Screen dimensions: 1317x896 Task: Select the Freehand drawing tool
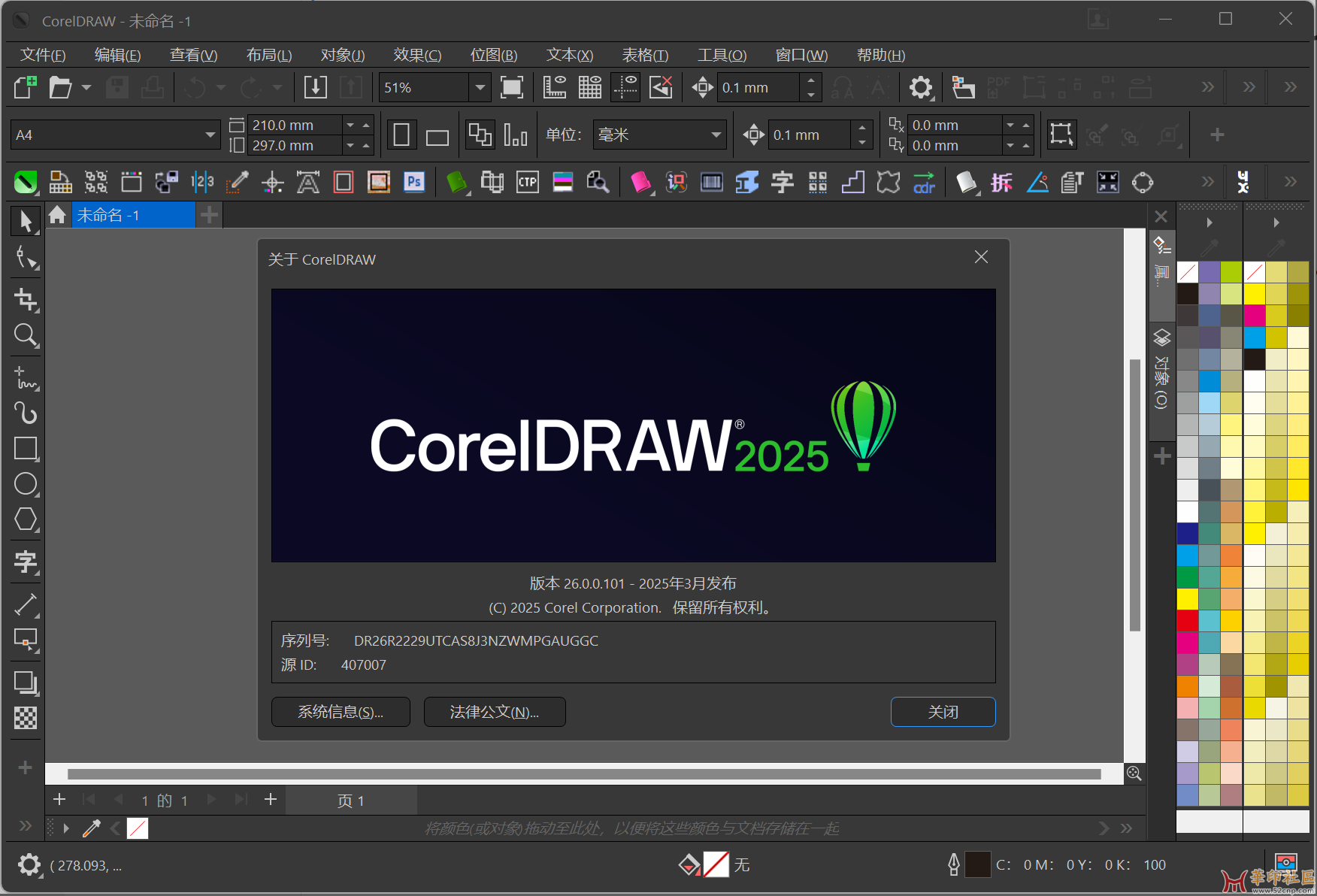pyautogui.click(x=26, y=377)
